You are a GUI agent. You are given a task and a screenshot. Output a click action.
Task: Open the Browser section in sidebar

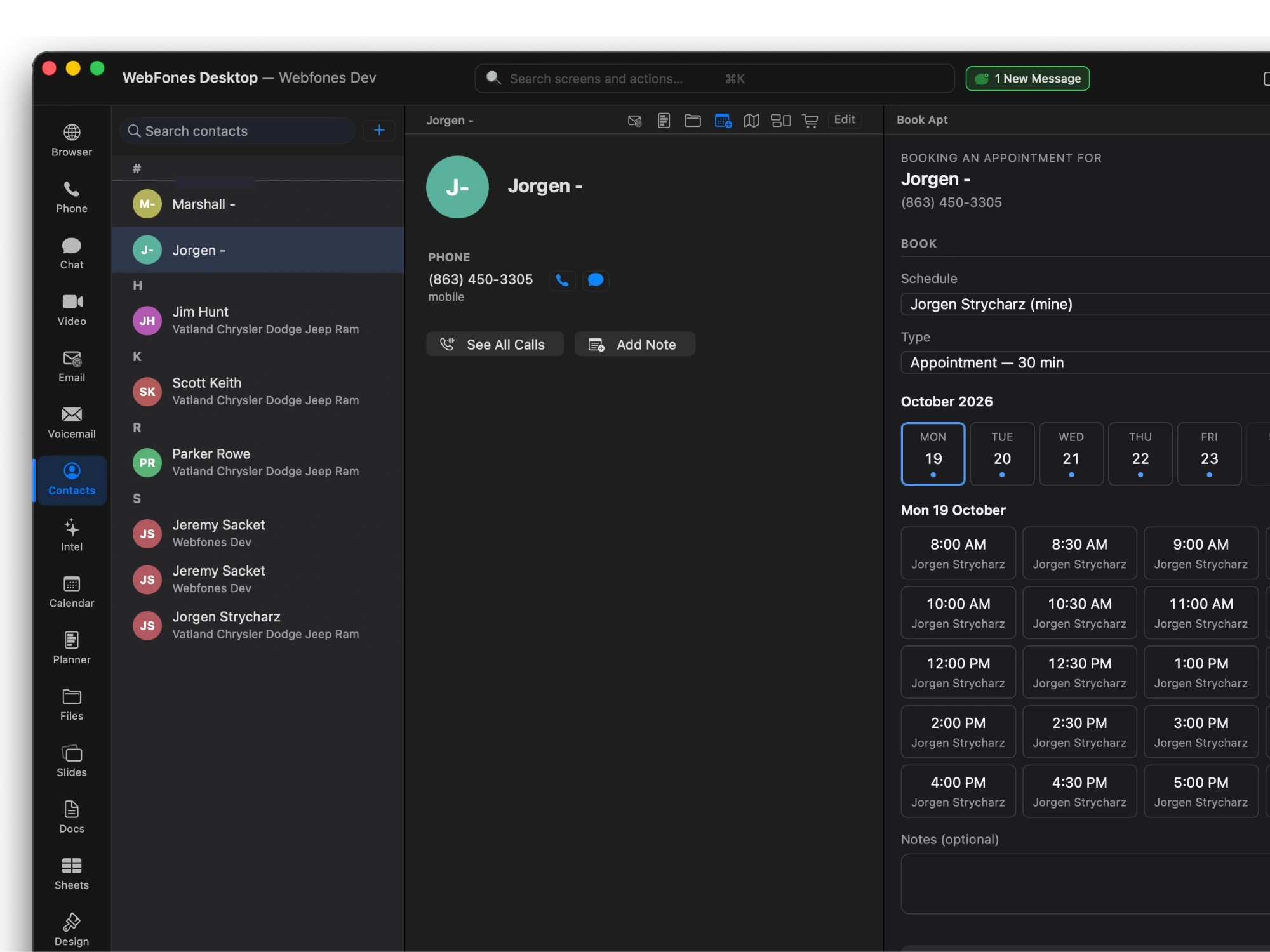pos(72,141)
